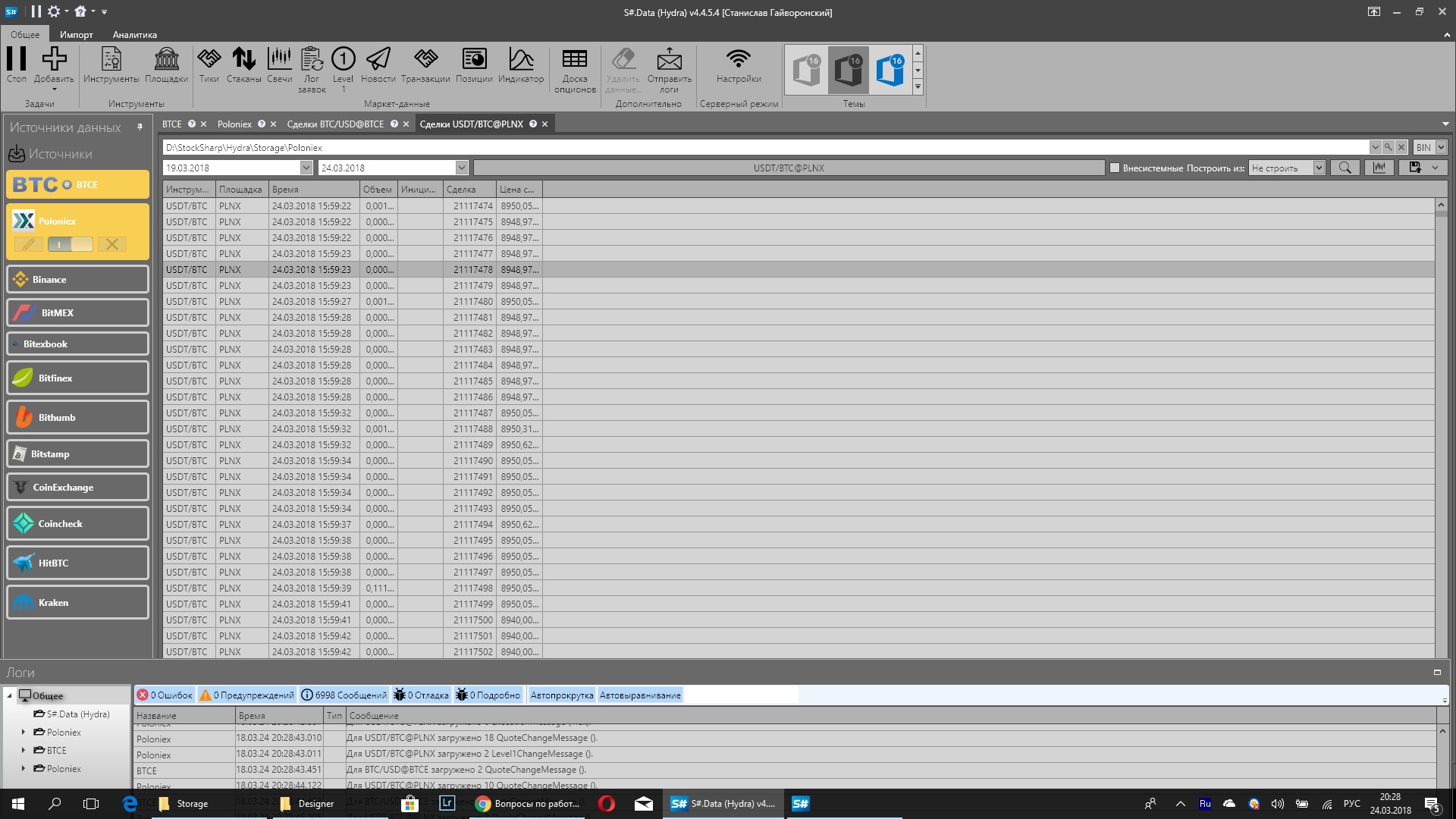Toggle the 0 Отладка log filter

pyautogui.click(x=421, y=695)
